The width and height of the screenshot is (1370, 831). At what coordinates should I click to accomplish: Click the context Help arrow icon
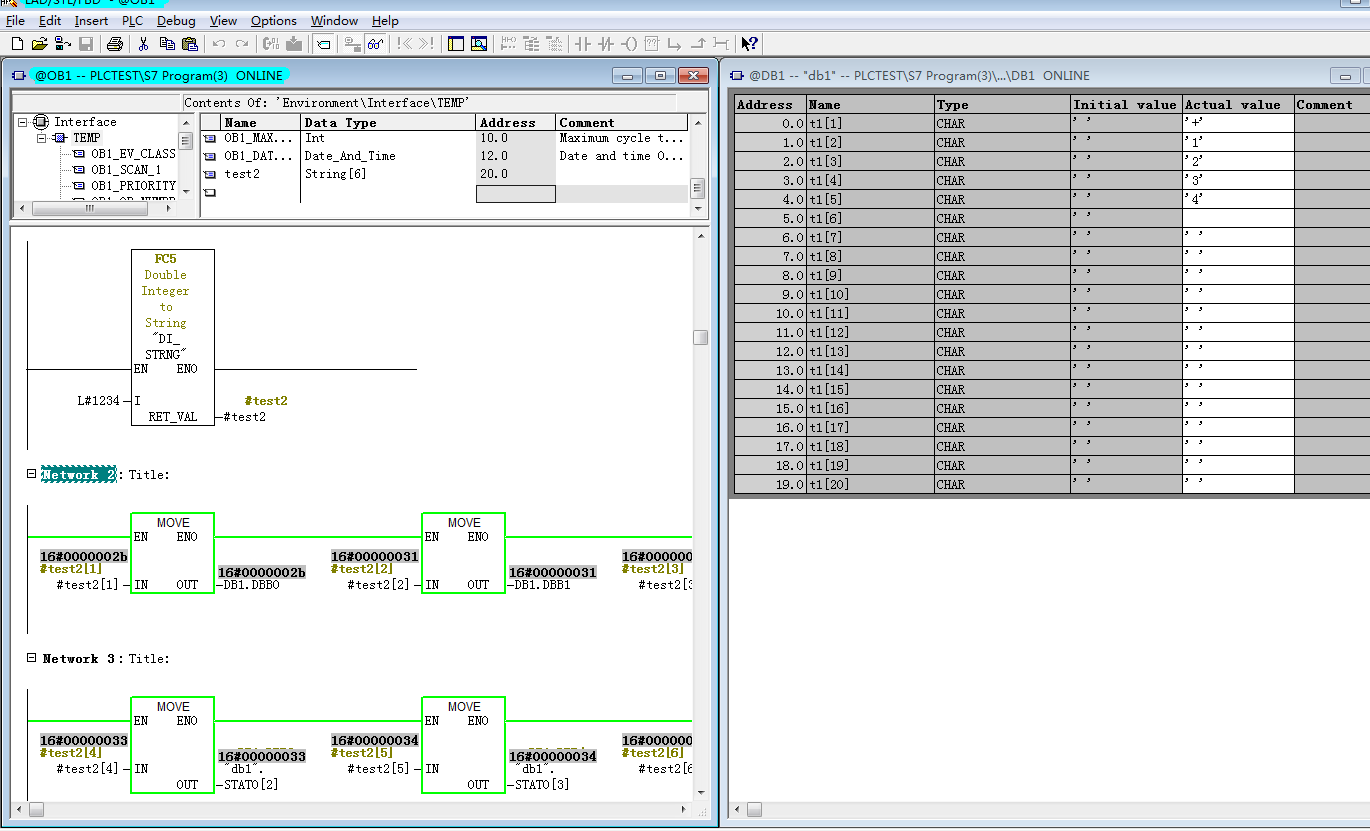(749, 44)
